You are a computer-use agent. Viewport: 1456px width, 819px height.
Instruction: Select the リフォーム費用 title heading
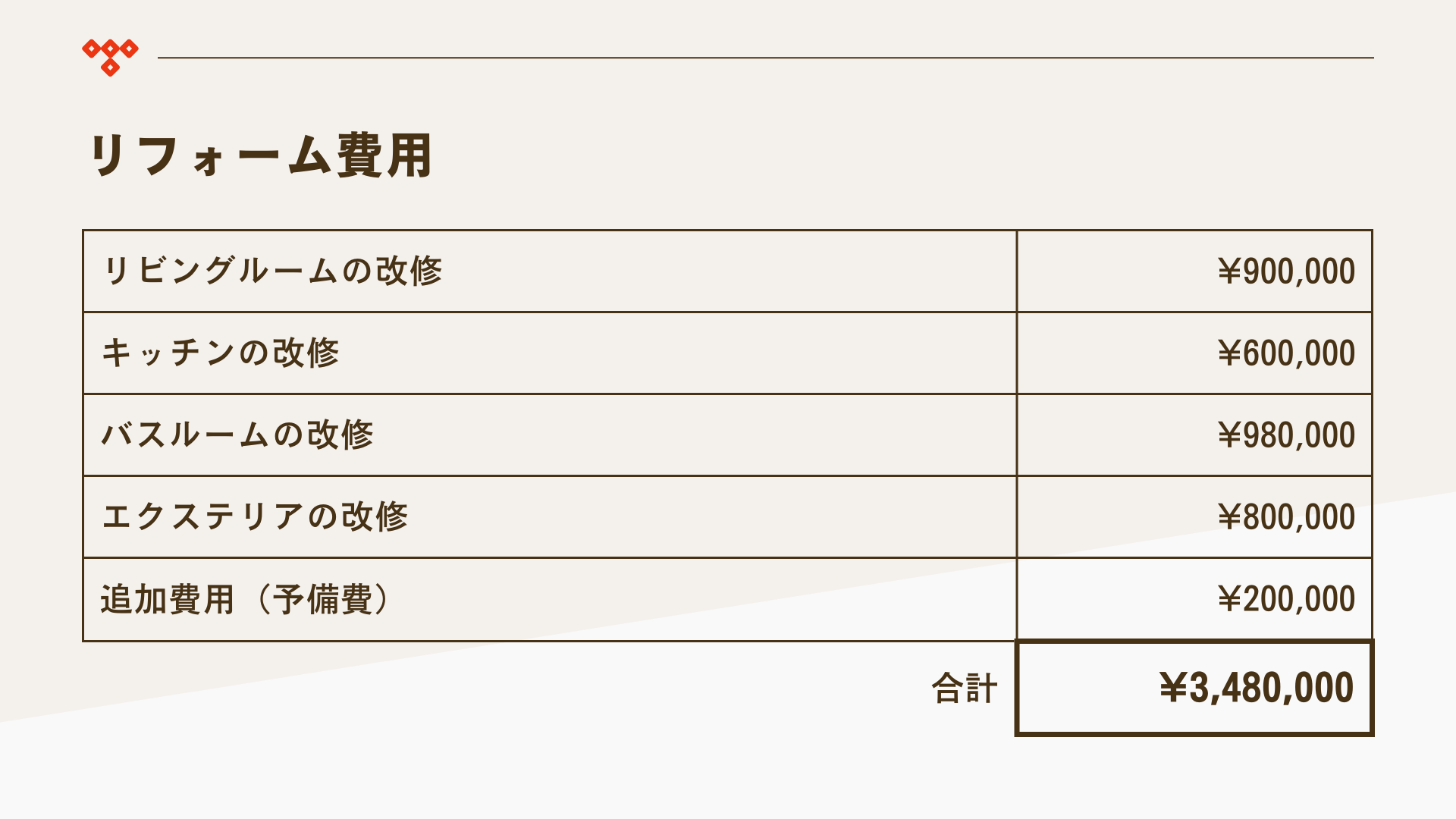point(261,155)
